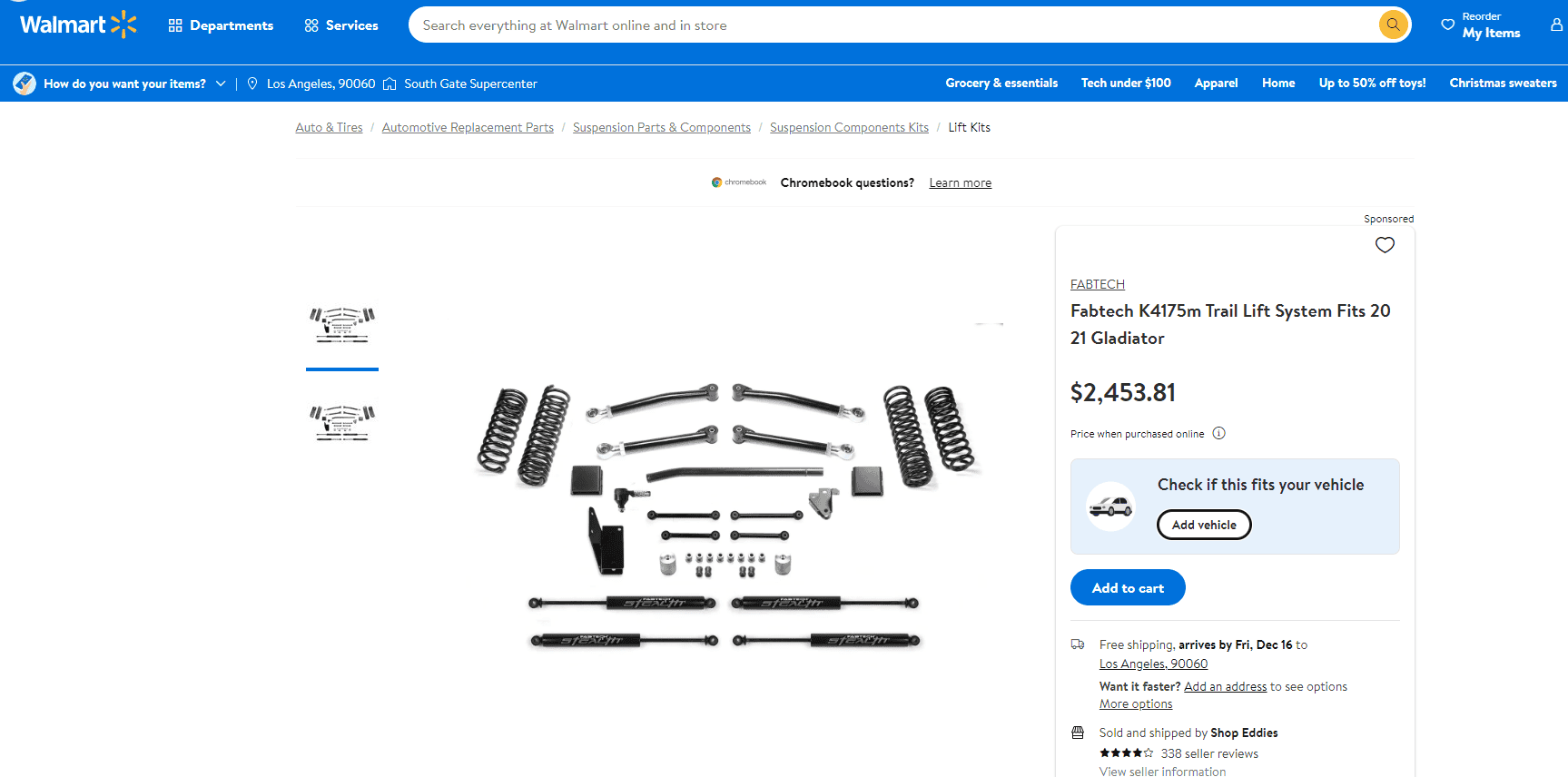The image size is (1568, 777).
Task: Click the seller star rating
Action: tap(1126, 753)
